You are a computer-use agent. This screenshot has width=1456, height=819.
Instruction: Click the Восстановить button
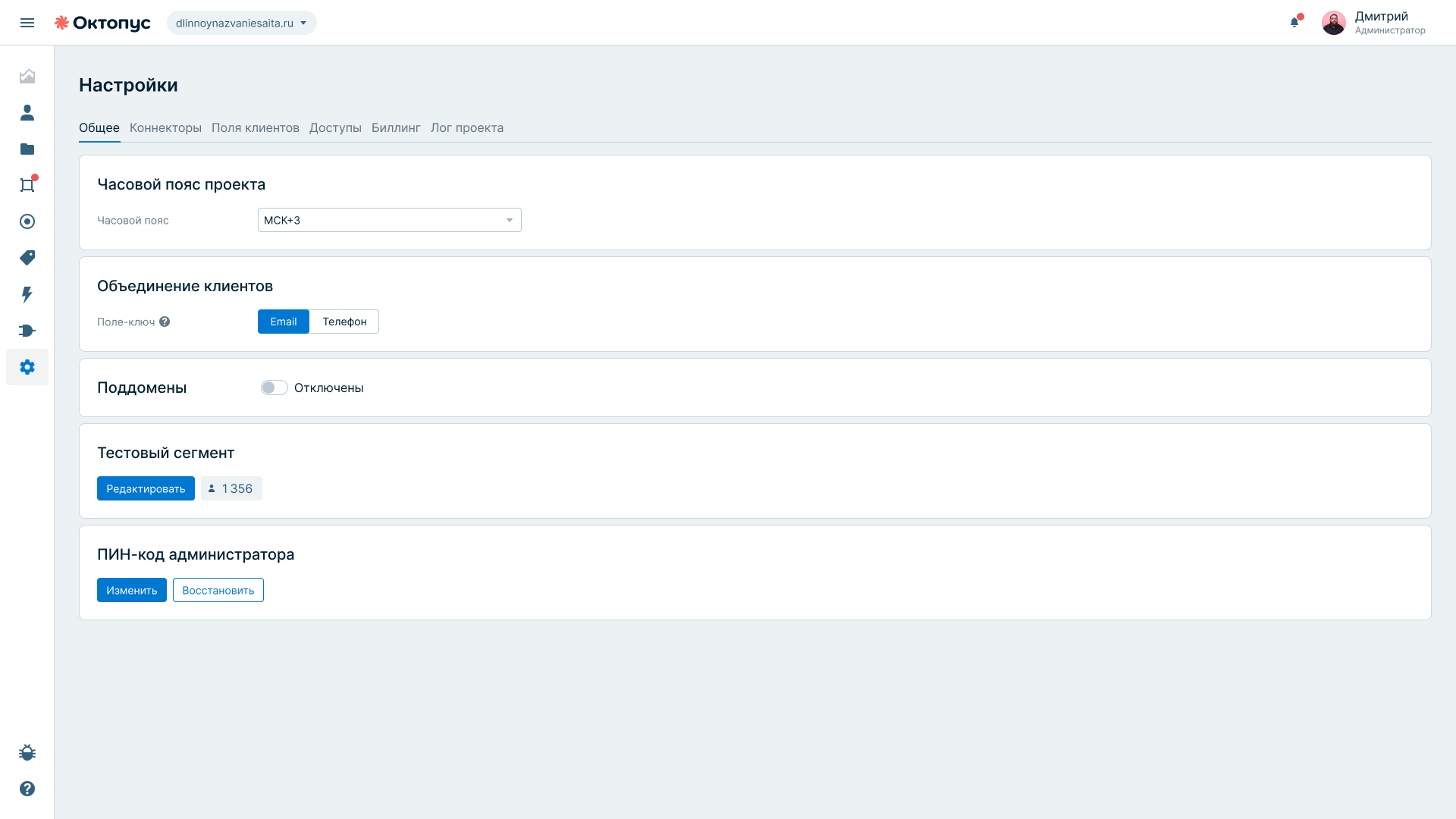(x=218, y=590)
